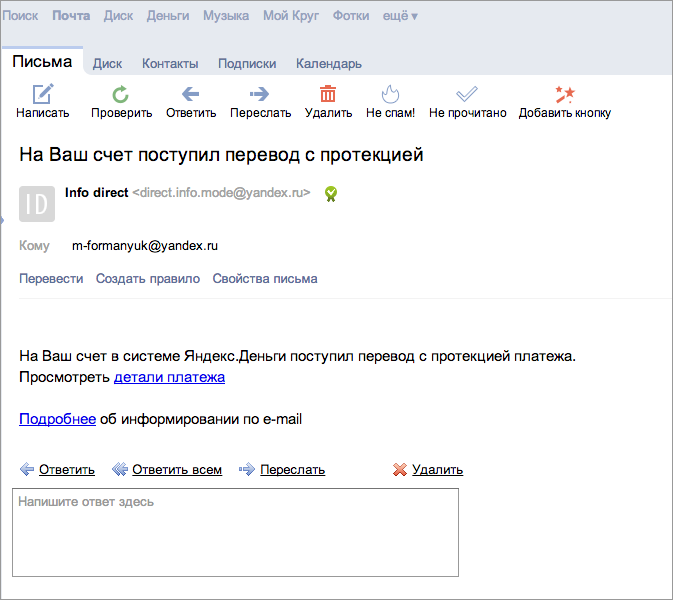Viewport: 673px width, 600px height.
Task: Switch to the Контакты tab
Action: (x=170, y=64)
